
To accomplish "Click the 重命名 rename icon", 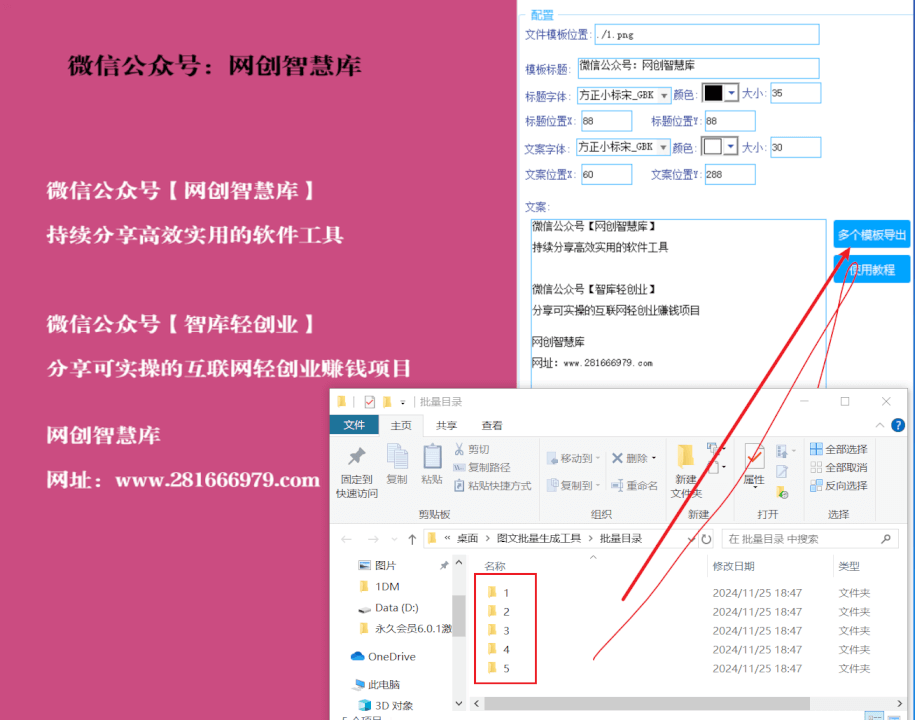I will coord(617,485).
